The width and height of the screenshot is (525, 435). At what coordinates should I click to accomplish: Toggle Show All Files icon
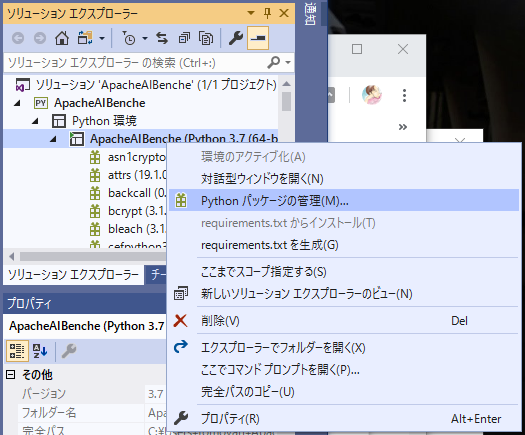(x=206, y=38)
